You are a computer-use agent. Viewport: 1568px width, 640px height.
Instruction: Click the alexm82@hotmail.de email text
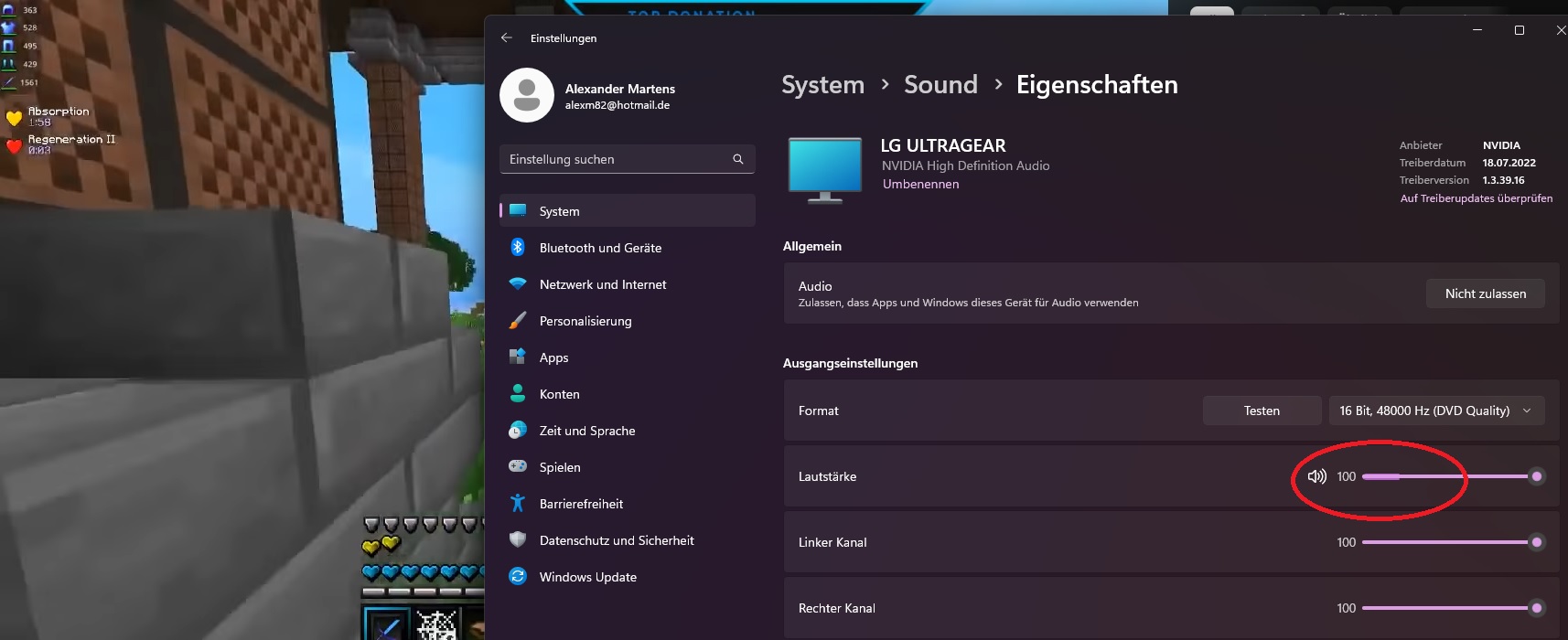tap(618, 105)
